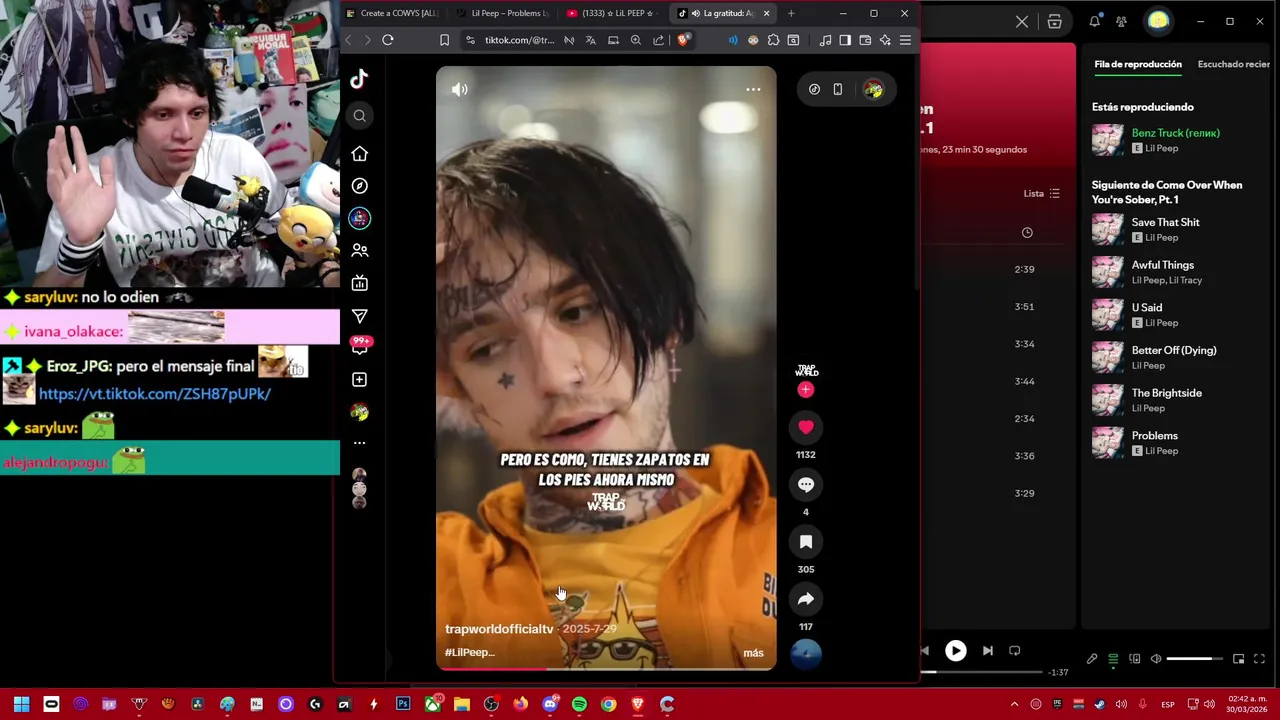The image size is (1280, 720).
Task: Enter Spotify fullscreen mode
Action: click(x=1259, y=659)
